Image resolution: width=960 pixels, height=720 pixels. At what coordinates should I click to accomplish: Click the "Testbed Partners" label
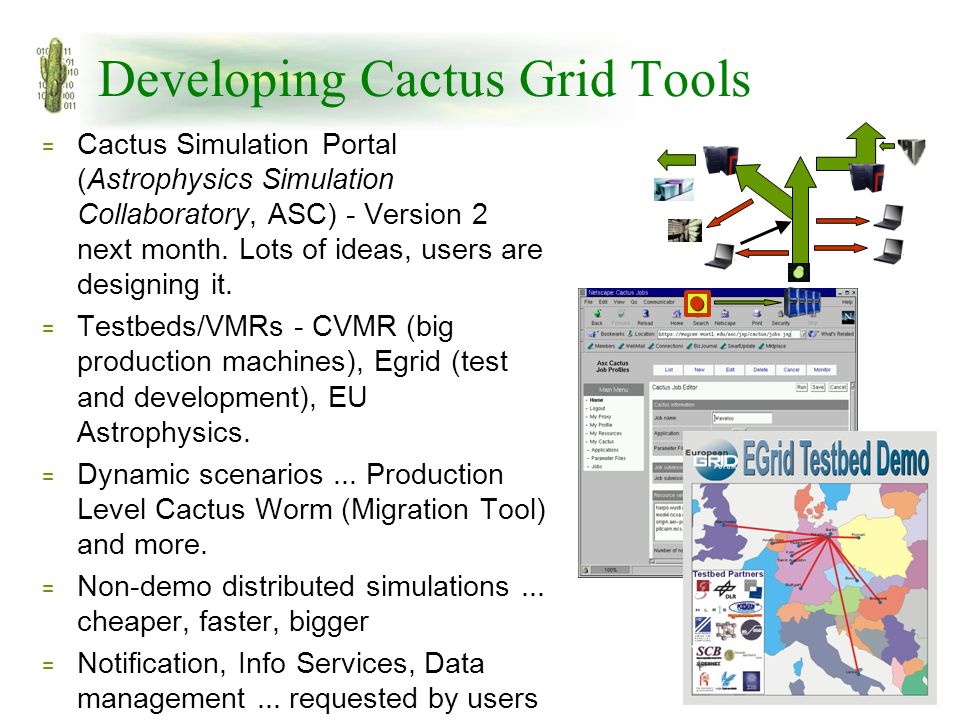coord(728,574)
